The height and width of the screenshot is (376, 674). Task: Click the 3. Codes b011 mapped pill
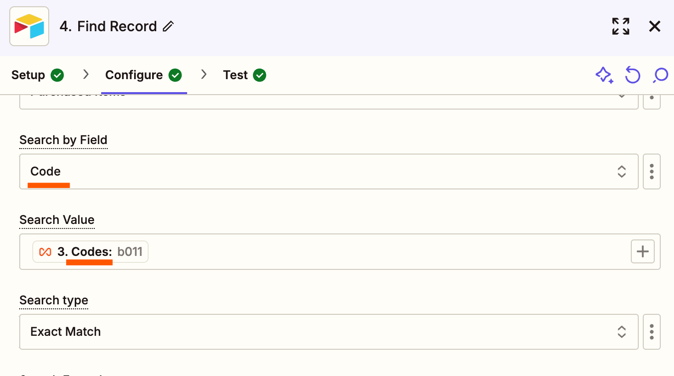(90, 251)
